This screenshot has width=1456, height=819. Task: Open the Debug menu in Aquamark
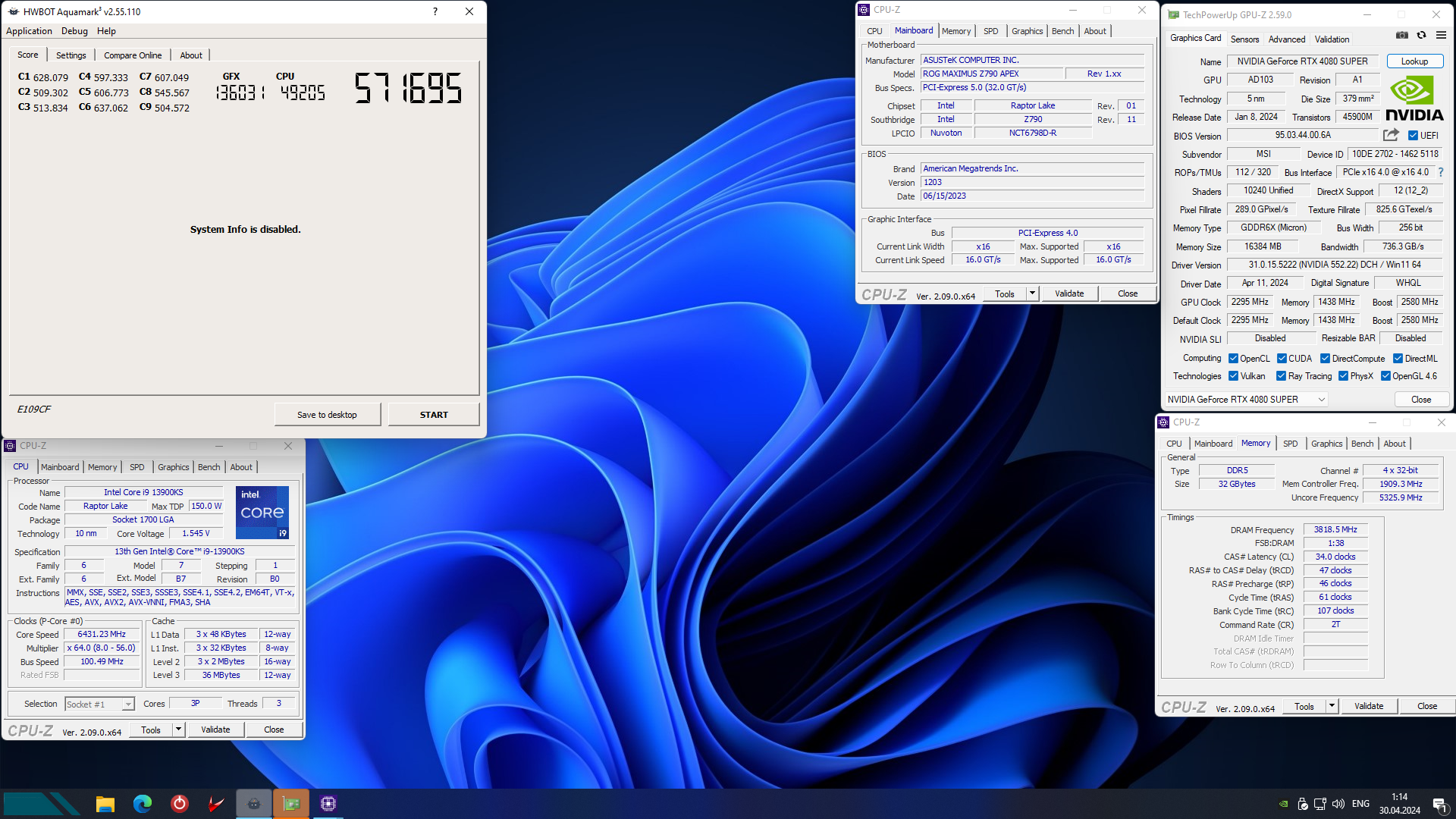tap(74, 31)
